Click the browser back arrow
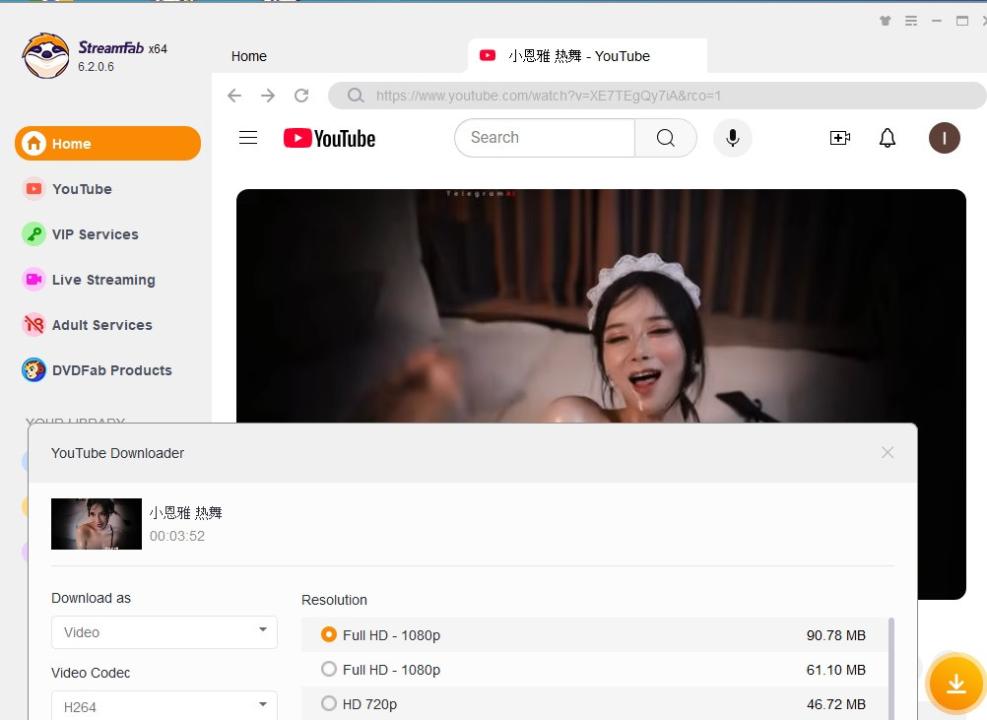987x720 pixels. 234,96
